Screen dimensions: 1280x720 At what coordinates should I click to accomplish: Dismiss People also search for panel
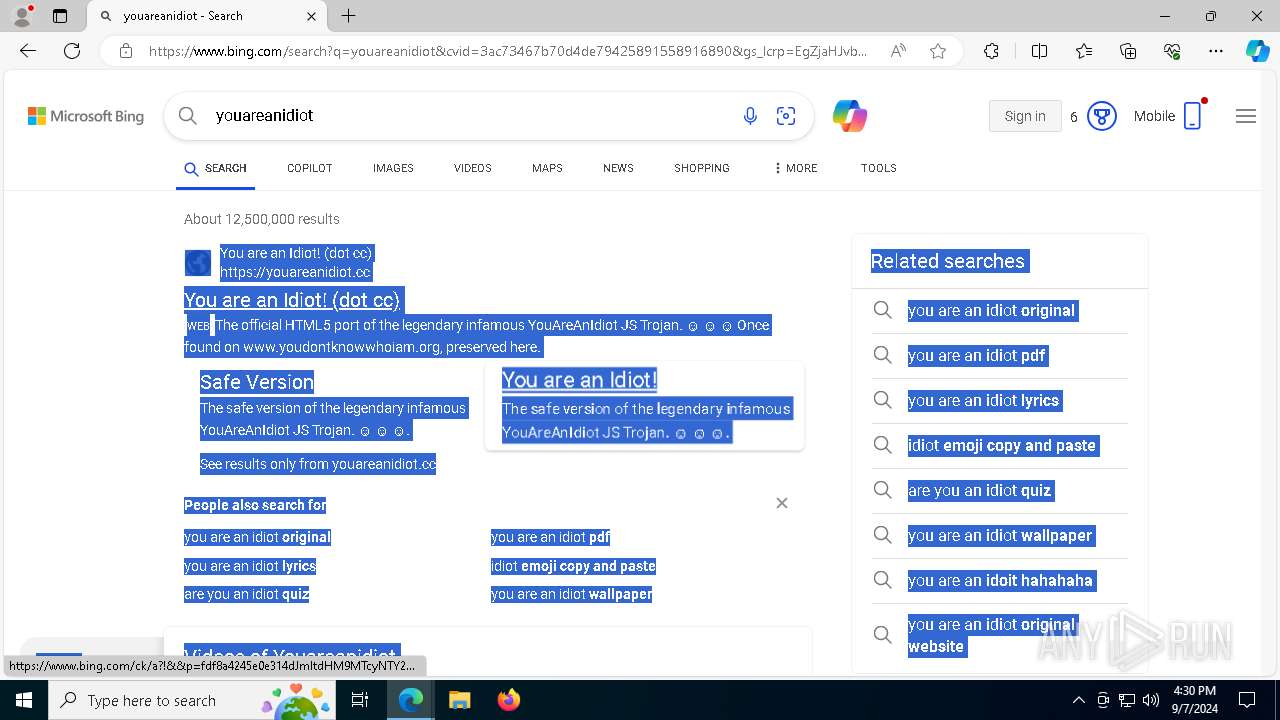pyautogui.click(x=782, y=503)
